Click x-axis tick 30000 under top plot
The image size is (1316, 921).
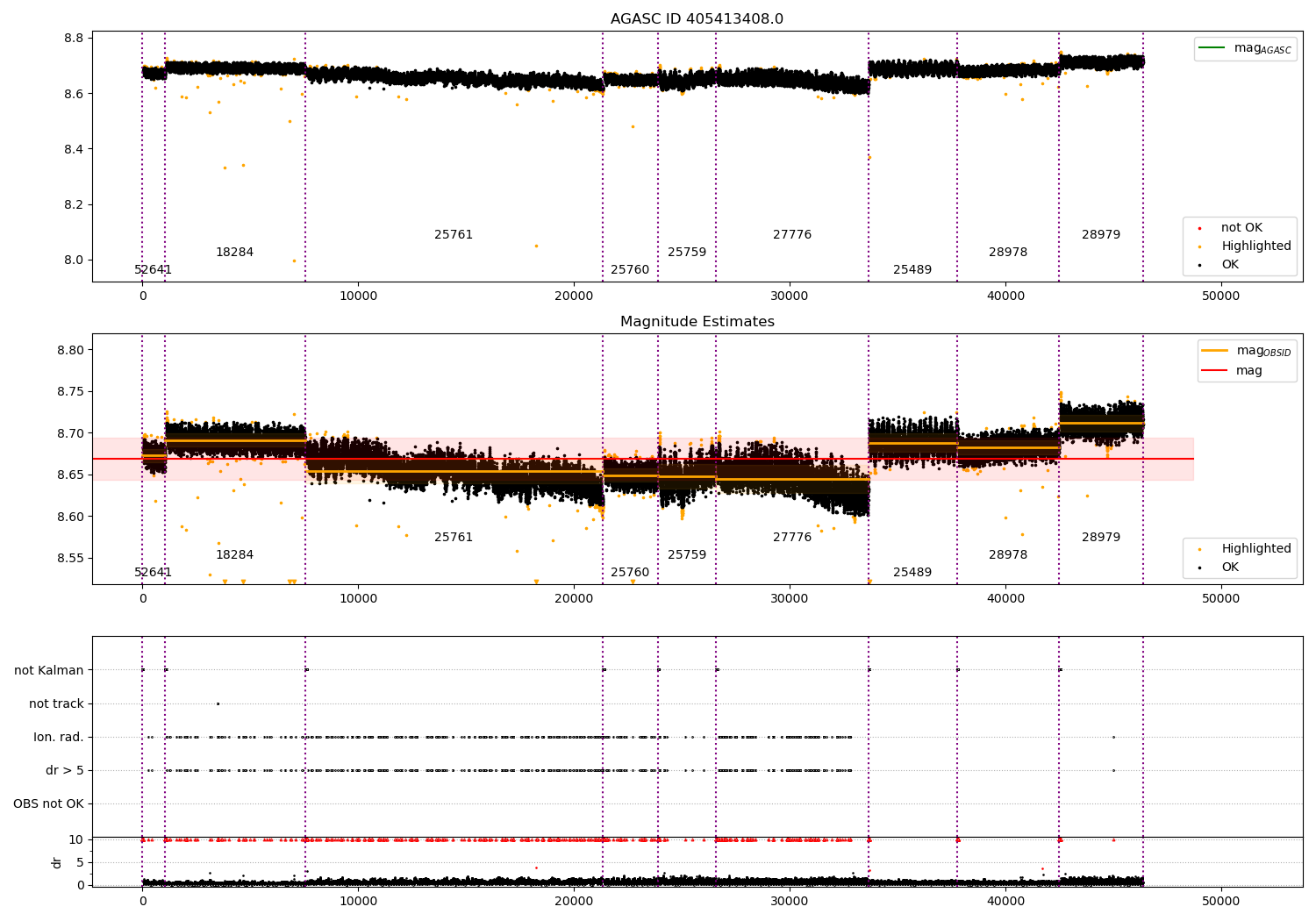click(790, 296)
